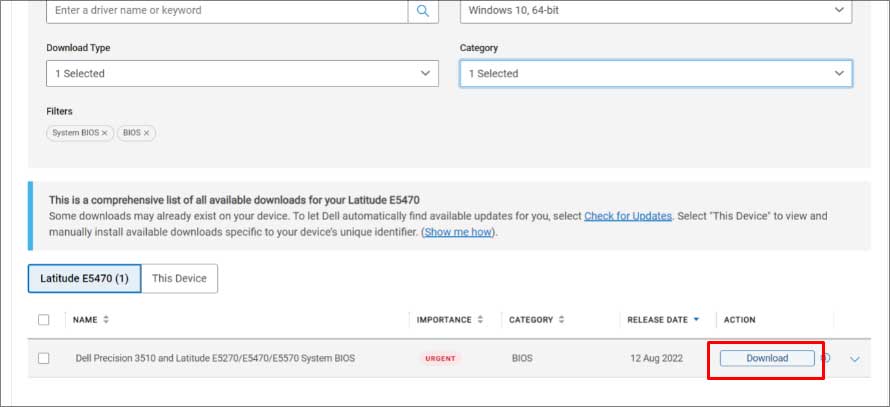Viewport: 890px width, 407px height.
Task: Follow the Check for Updates link
Action: pyautogui.click(x=628, y=216)
